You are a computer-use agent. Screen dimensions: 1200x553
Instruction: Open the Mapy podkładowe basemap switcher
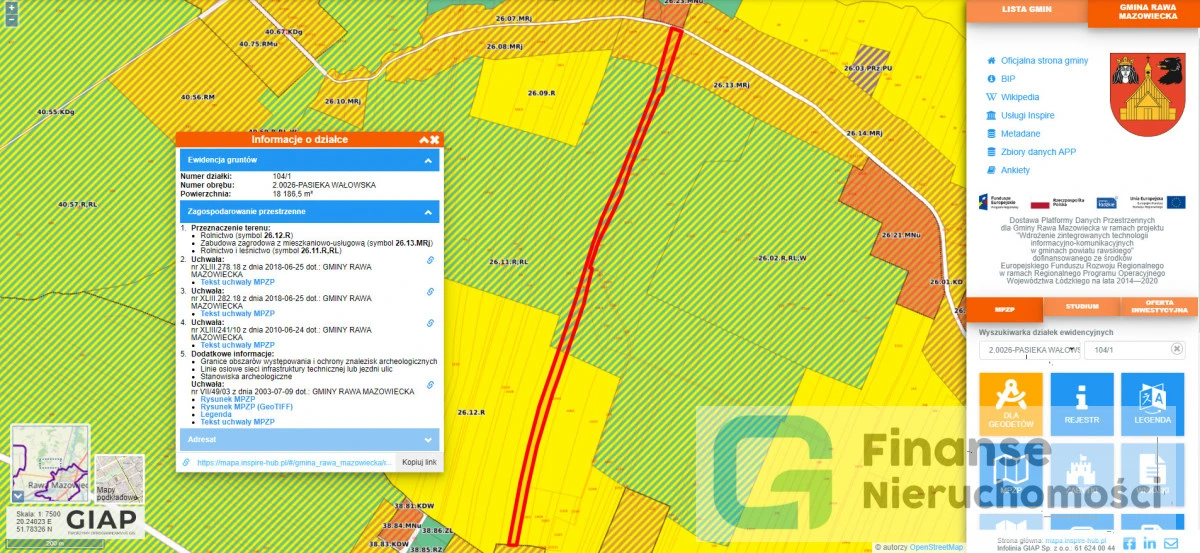pos(119,479)
